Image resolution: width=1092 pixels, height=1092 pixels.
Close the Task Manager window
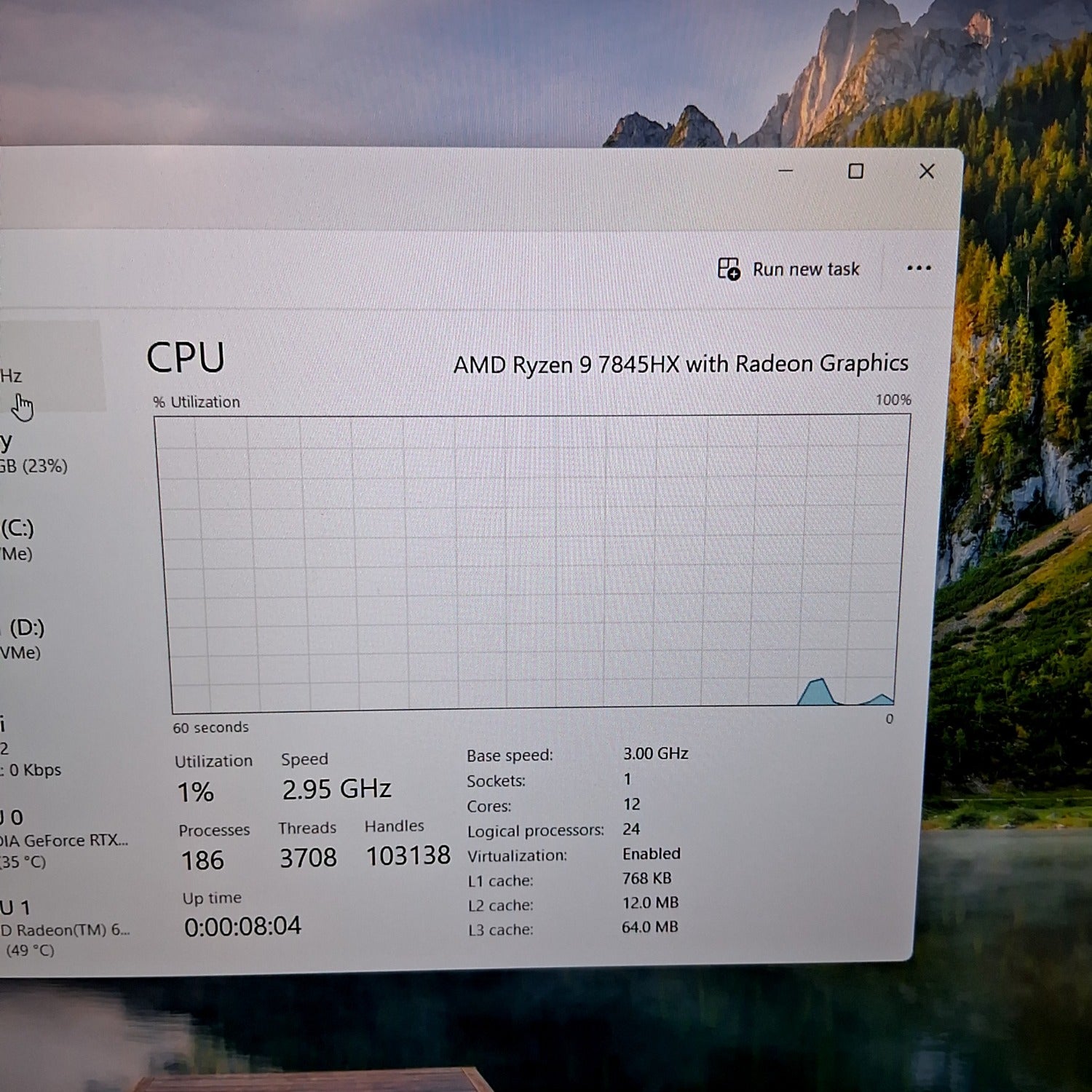click(927, 171)
